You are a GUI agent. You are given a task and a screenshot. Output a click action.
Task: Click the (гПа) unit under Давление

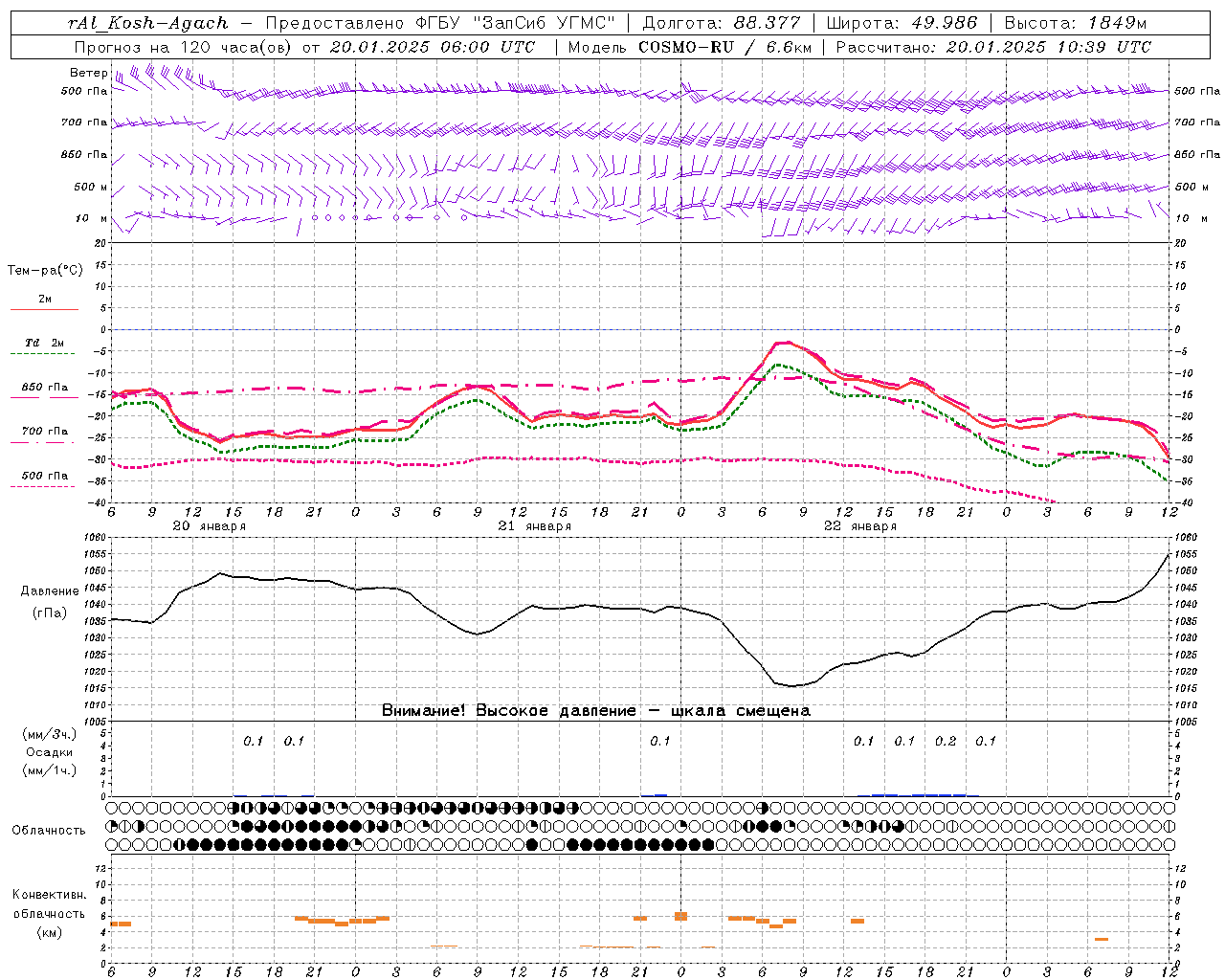click(49, 612)
